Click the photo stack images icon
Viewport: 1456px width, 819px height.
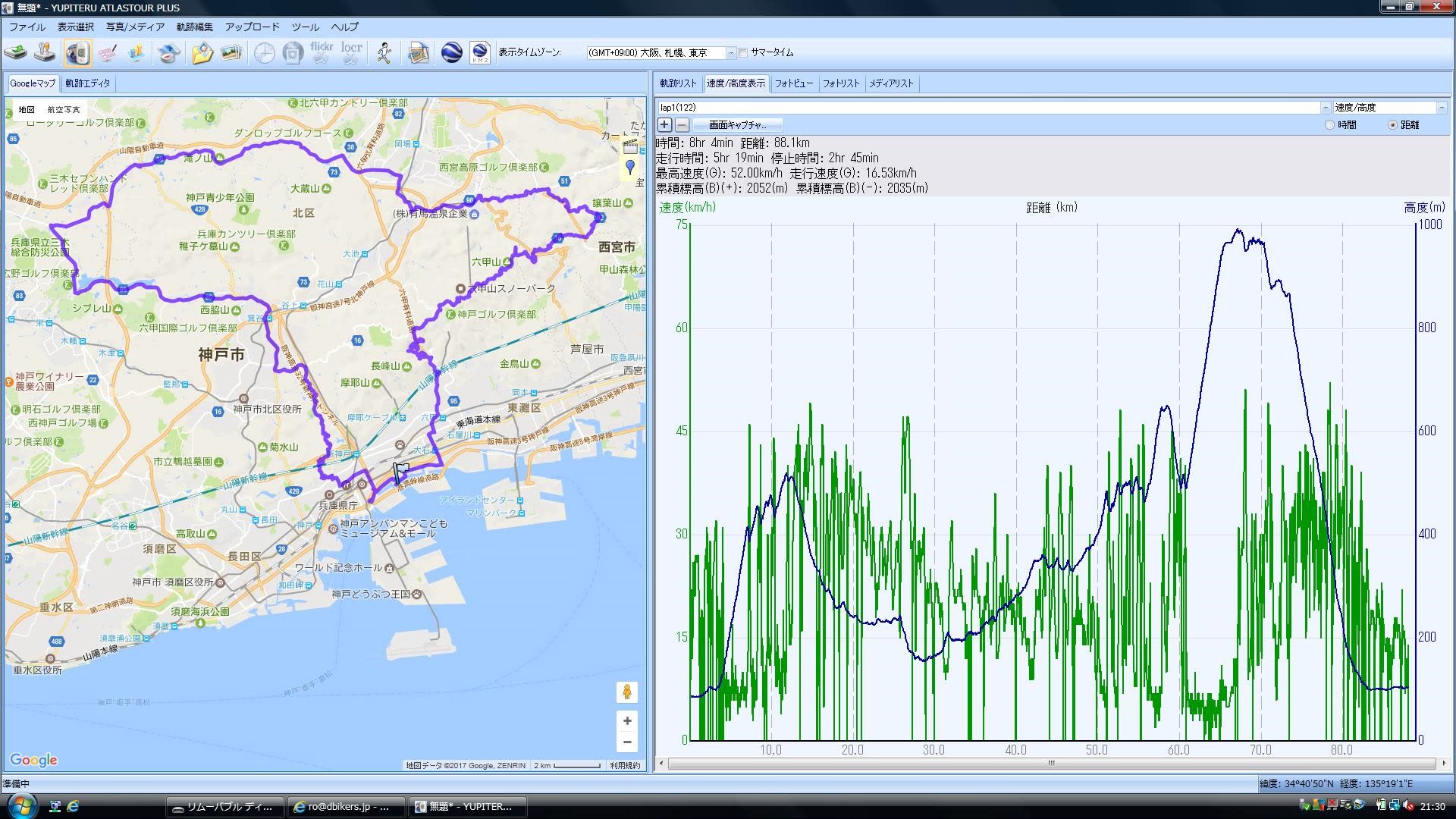(231, 53)
